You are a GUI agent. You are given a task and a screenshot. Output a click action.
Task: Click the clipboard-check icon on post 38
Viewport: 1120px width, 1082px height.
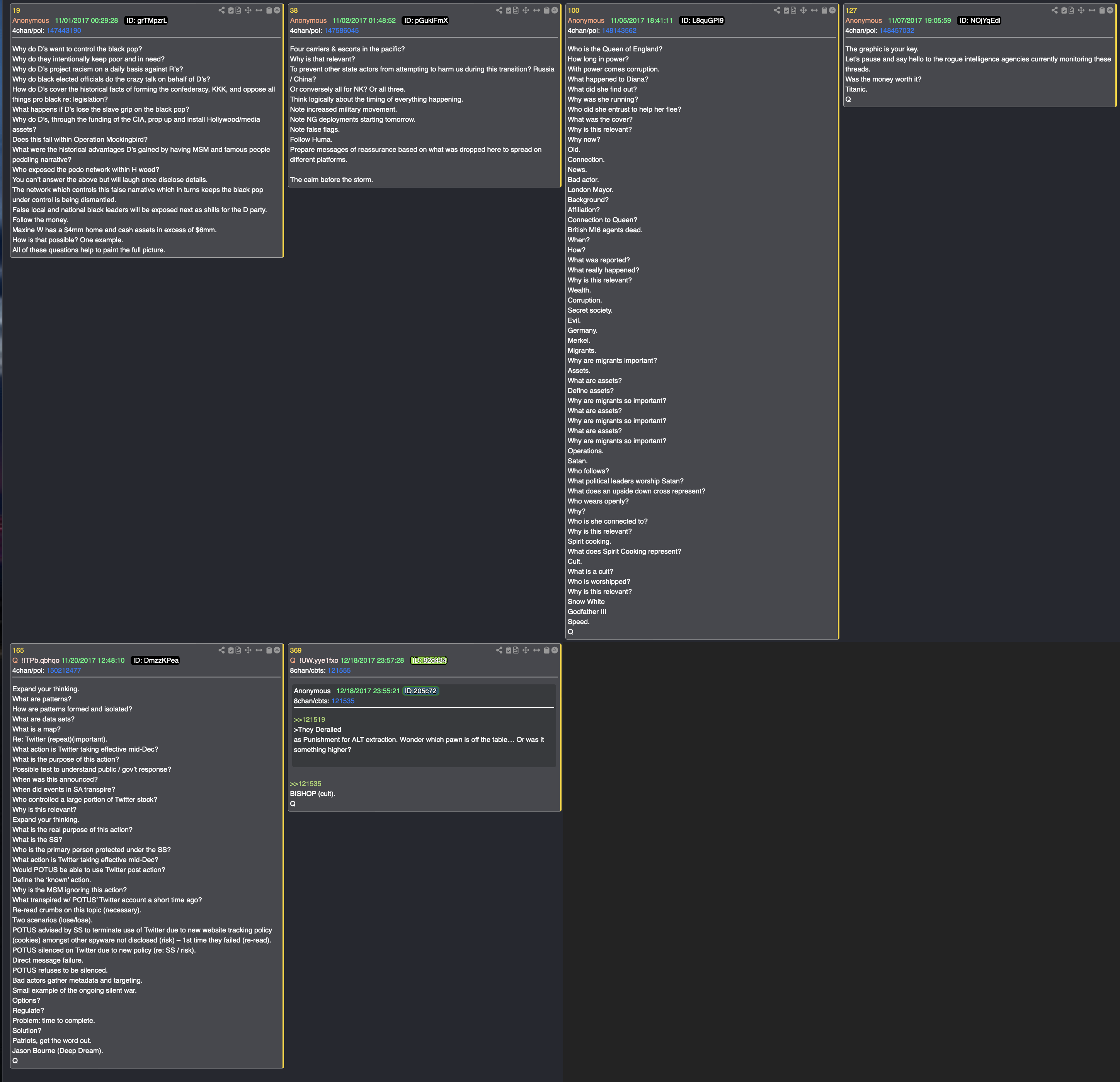[509, 10]
